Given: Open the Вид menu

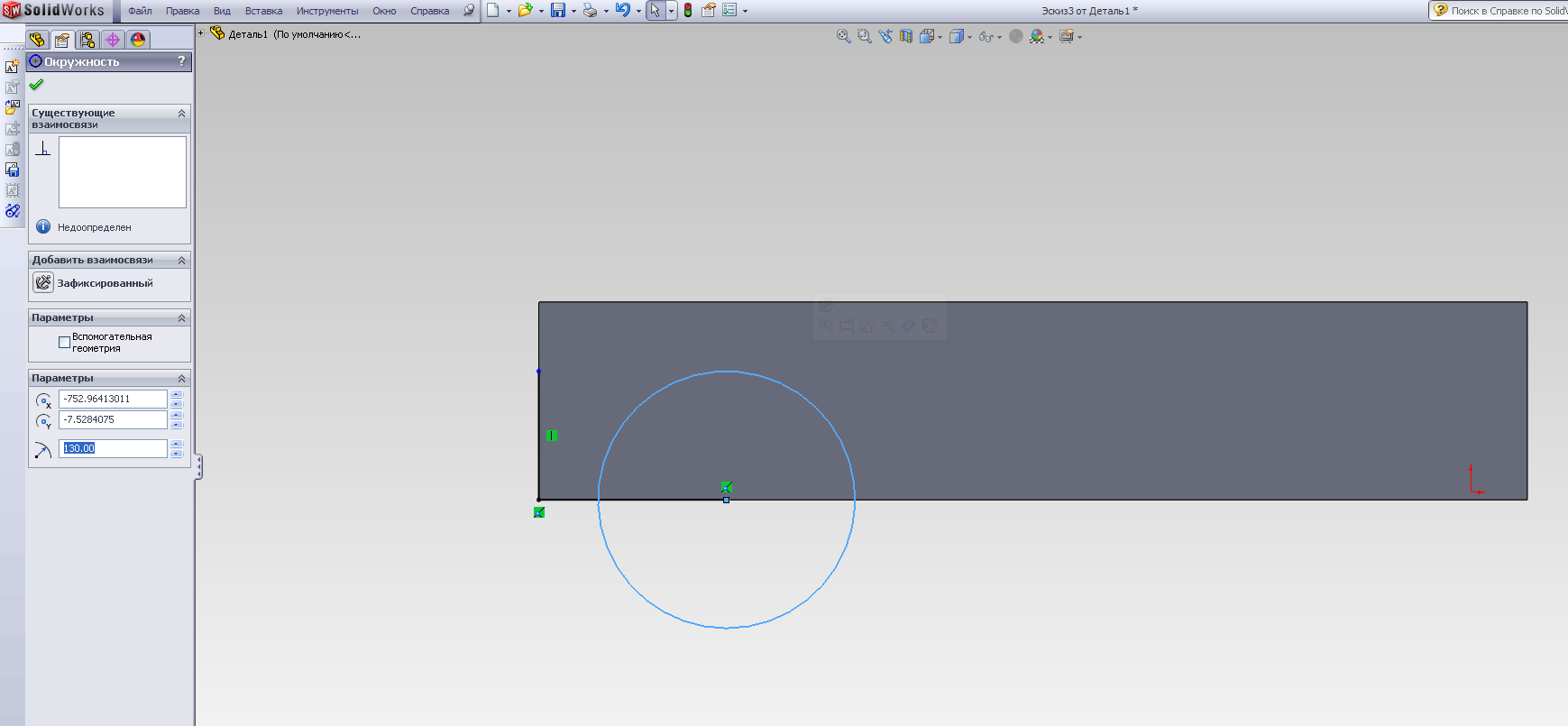Looking at the screenshot, I should point(222,11).
